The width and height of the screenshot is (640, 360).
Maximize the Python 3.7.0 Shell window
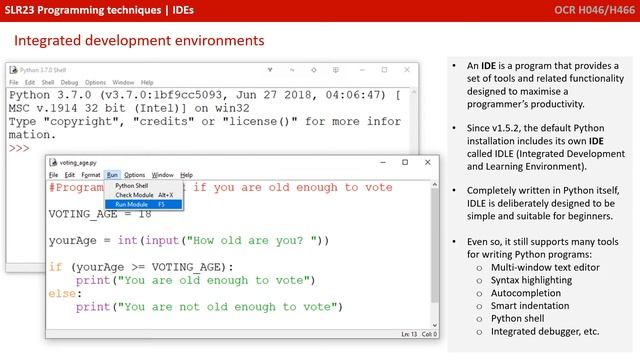pyautogui.click(x=384, y=70)
